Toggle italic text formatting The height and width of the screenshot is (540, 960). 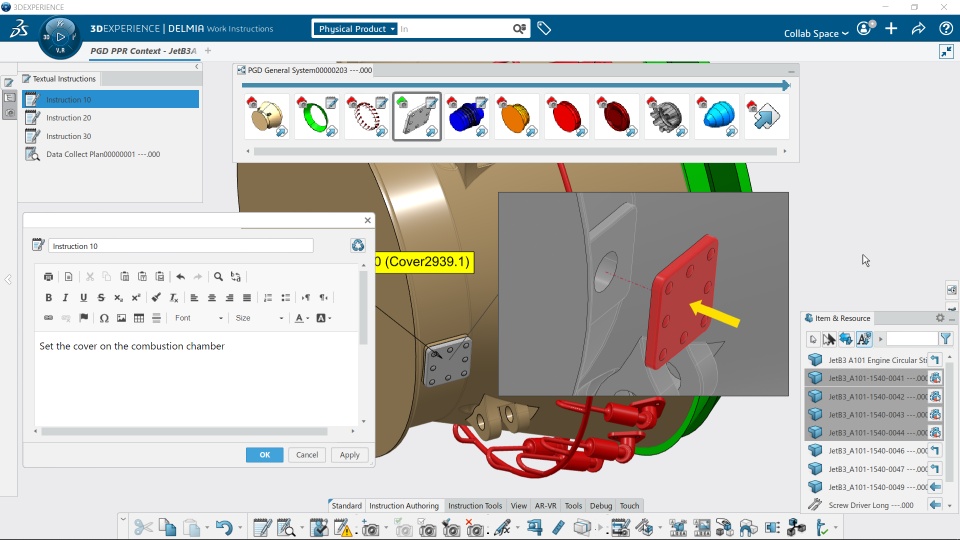(x=66, y=298)
